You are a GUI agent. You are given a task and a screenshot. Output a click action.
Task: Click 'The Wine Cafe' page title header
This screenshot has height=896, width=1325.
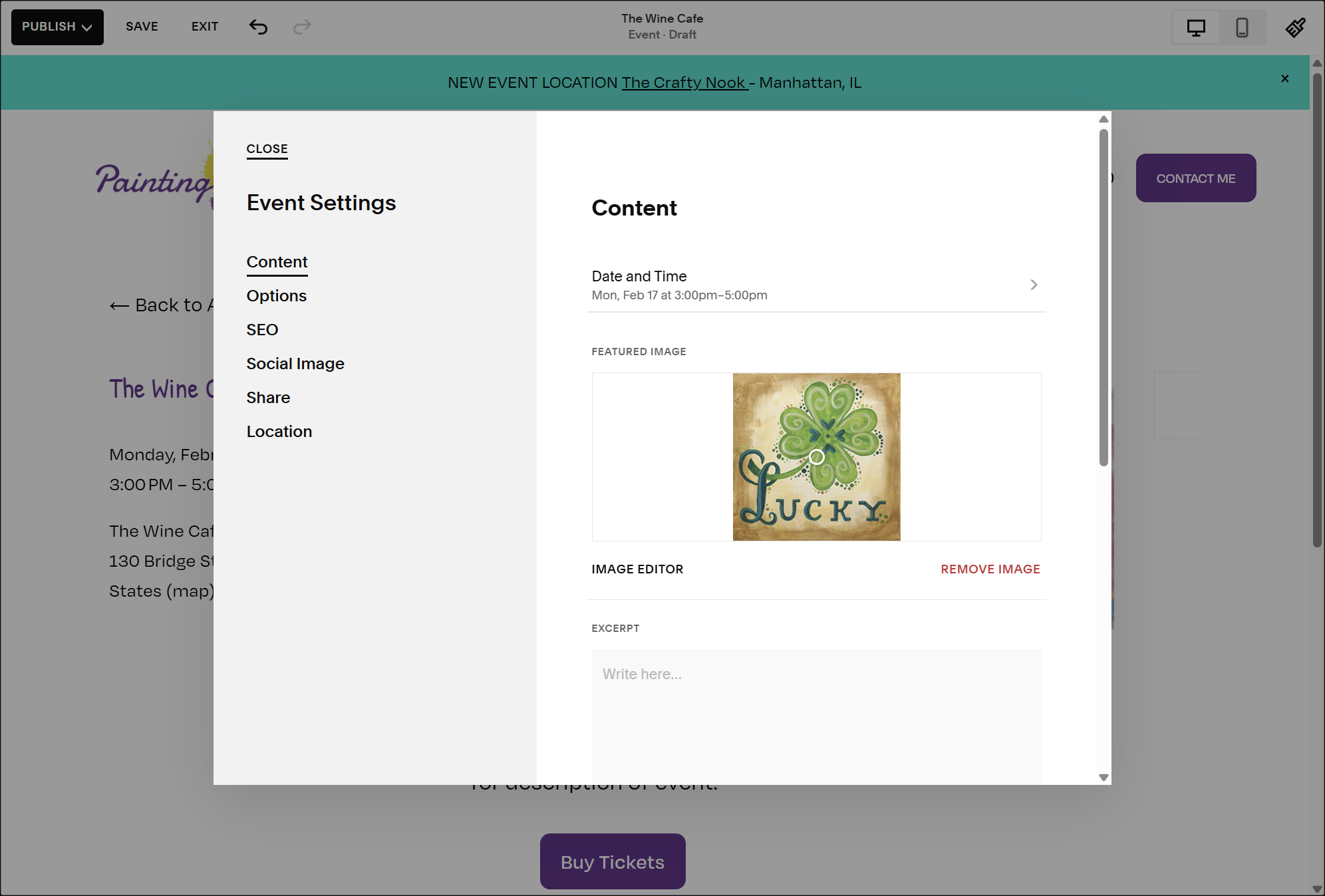coord(662,19)
